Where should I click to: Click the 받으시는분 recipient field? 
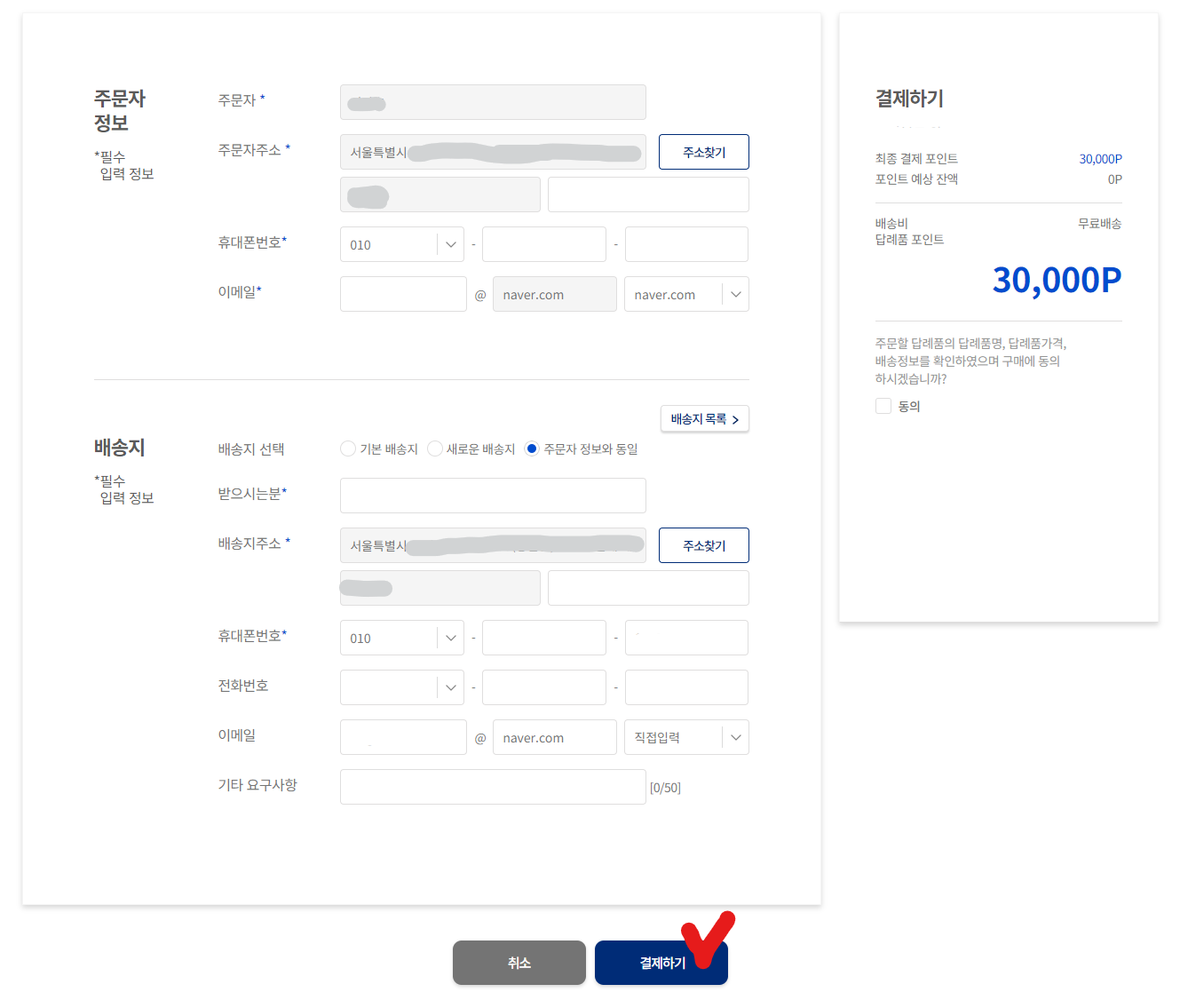click(493, 496)
